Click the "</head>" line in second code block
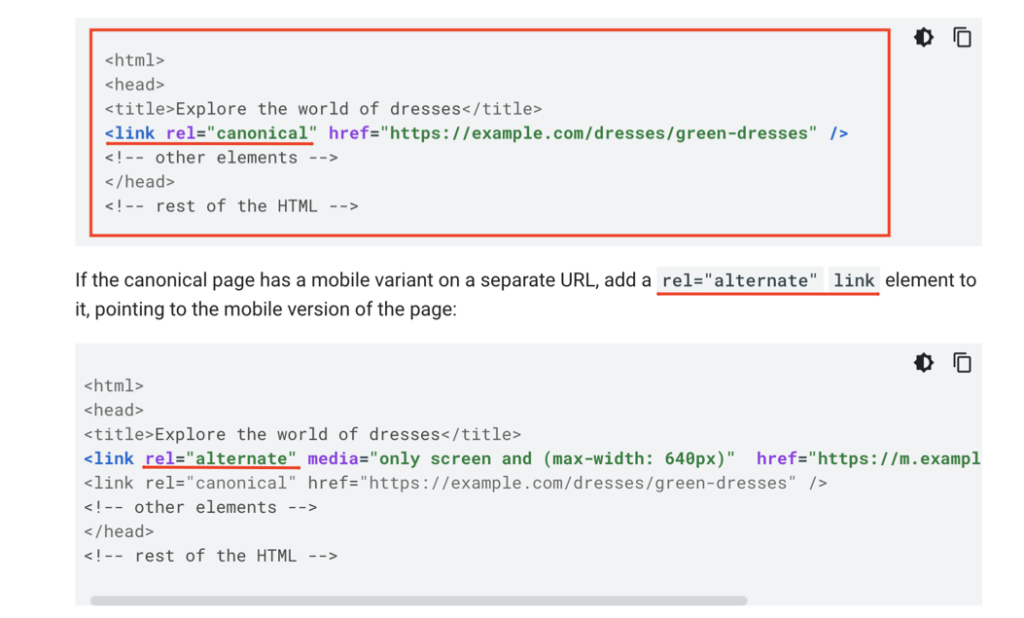Viewport: 1024px width, 618px height. coord(119,532)
